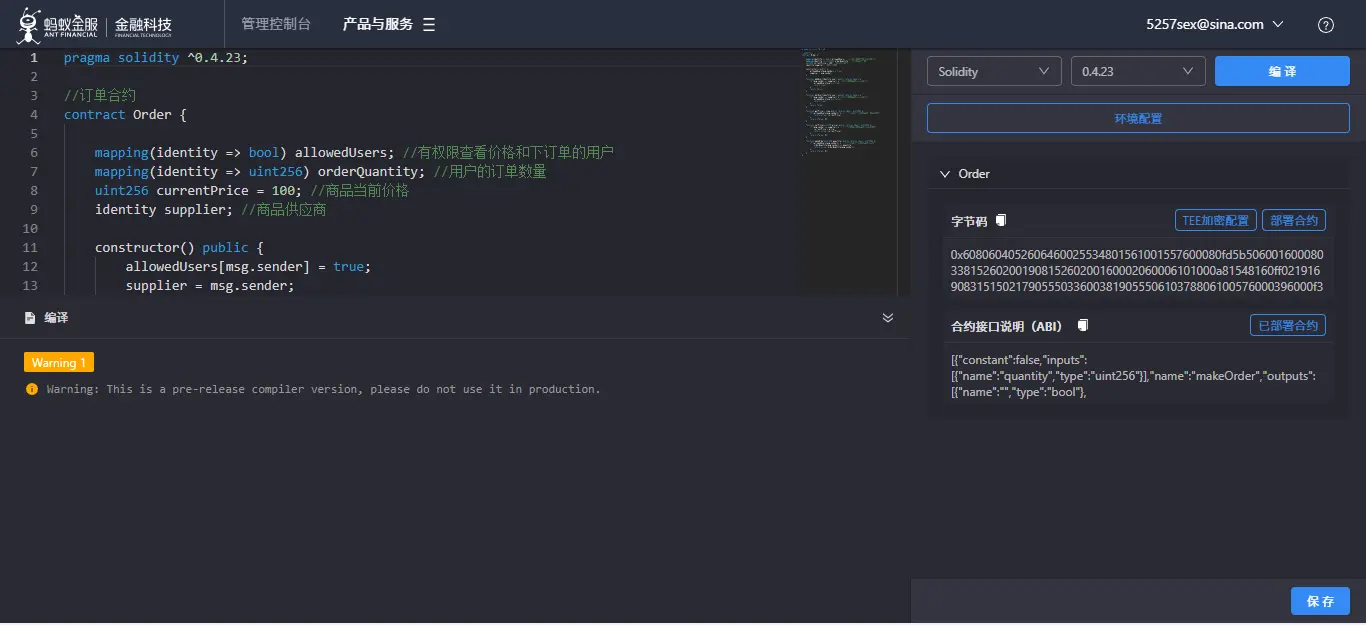Click the 编译 panel title
Viewport: 1366px width, 625px height.
56,318
